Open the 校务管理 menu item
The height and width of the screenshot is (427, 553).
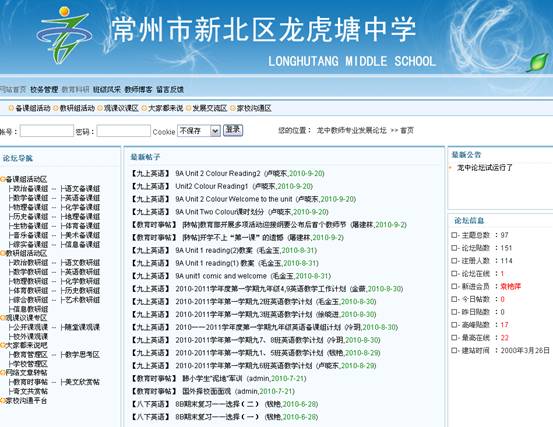point(44,90)
